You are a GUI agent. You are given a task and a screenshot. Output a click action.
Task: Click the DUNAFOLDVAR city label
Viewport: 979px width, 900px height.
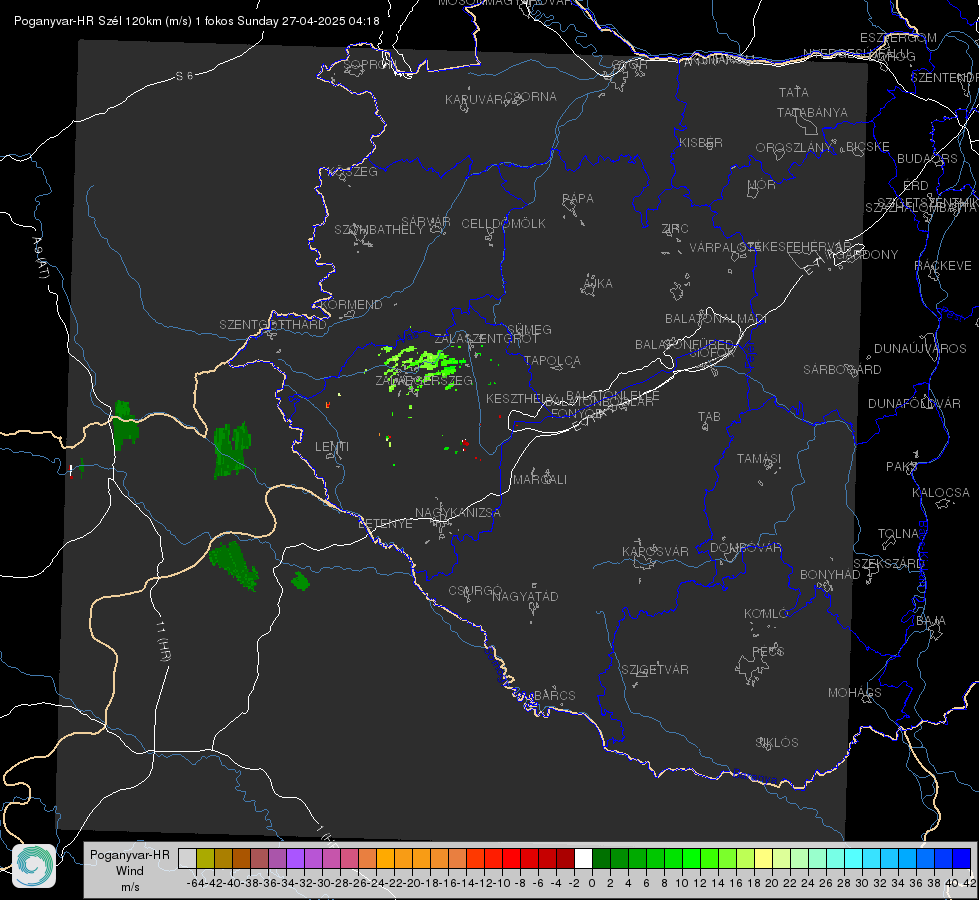point(914,403)
